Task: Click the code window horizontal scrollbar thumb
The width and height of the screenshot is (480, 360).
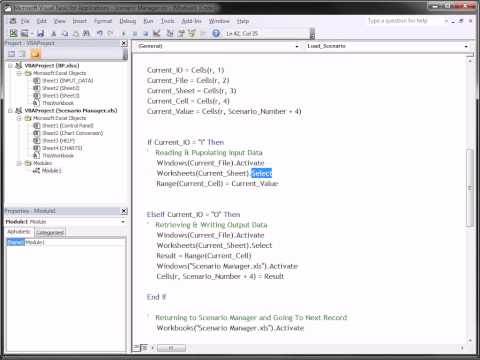Action: (x=171, y=348)
